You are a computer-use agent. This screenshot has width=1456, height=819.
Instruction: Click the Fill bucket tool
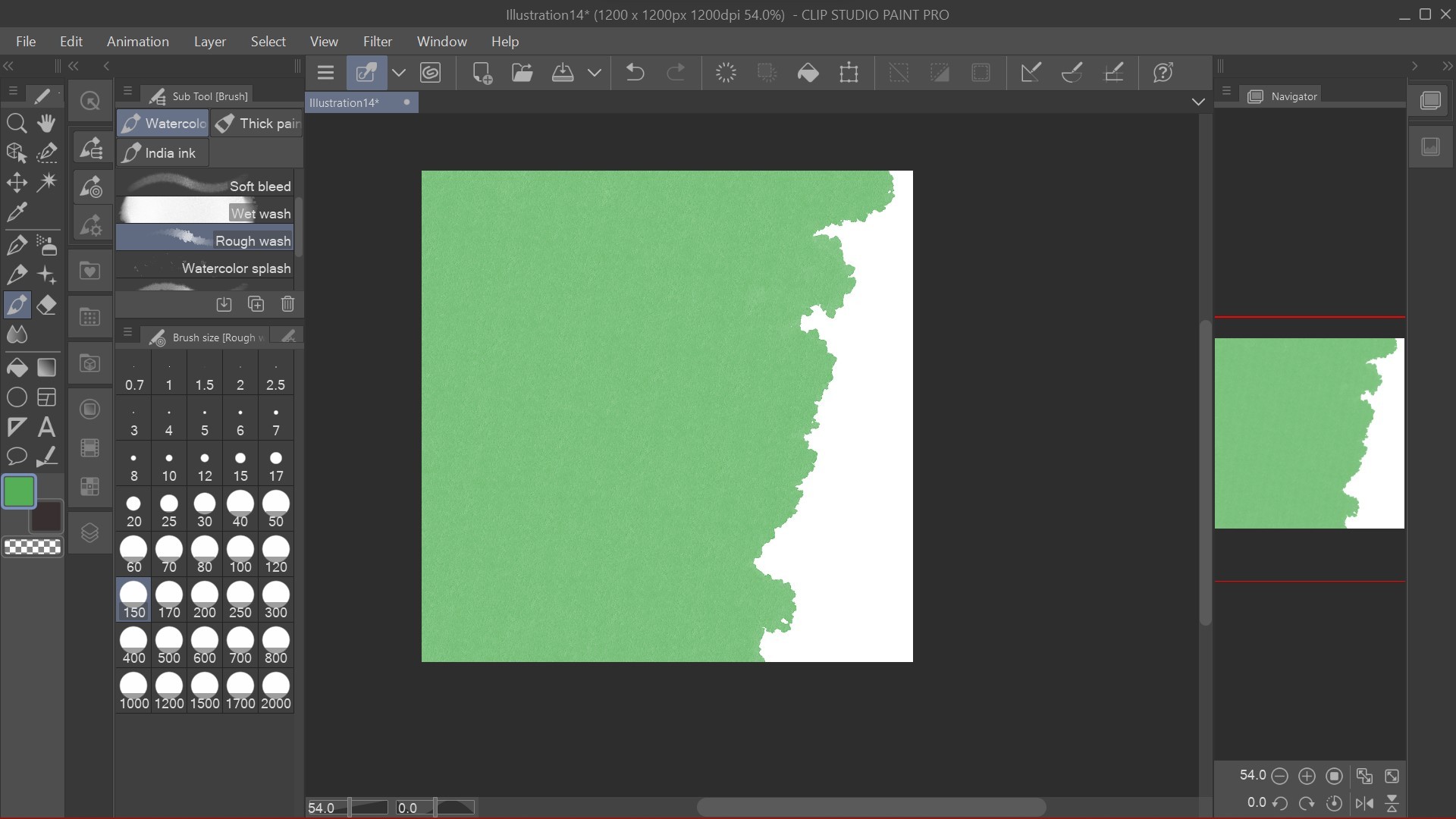click(17, 368)
